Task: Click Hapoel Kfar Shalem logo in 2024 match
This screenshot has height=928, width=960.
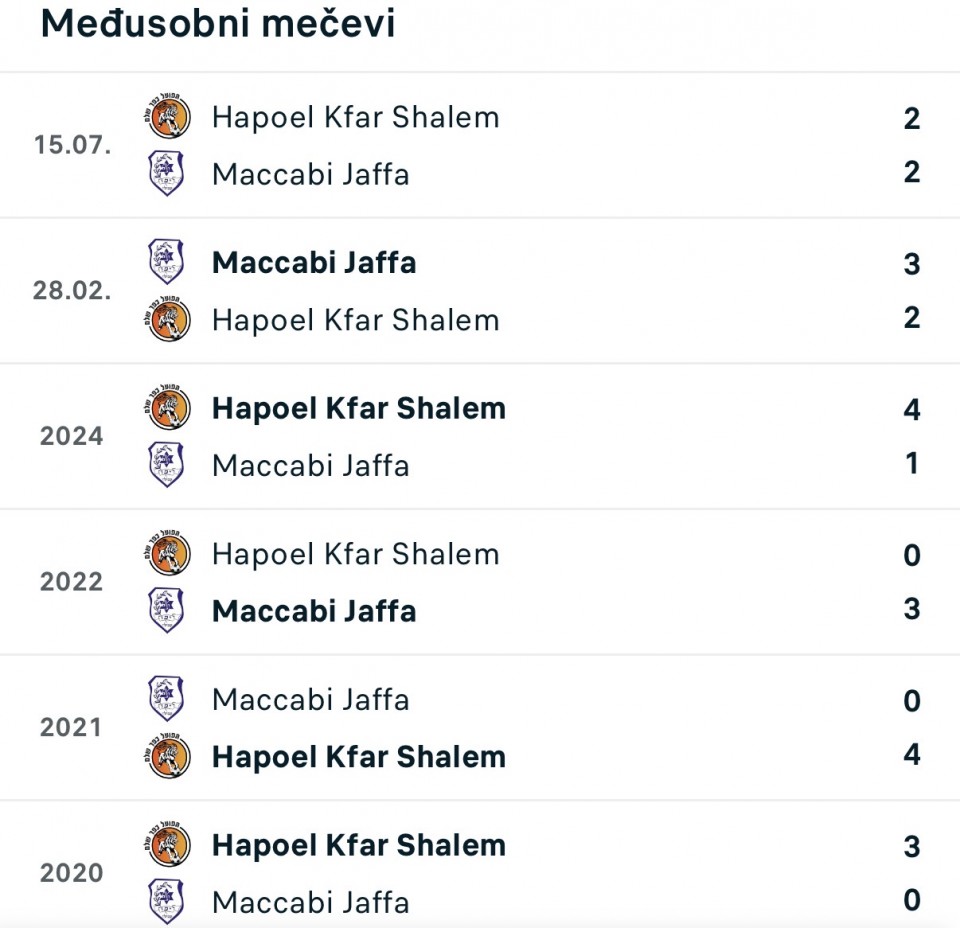Action: pyautogui.click(x=168, y=408)
